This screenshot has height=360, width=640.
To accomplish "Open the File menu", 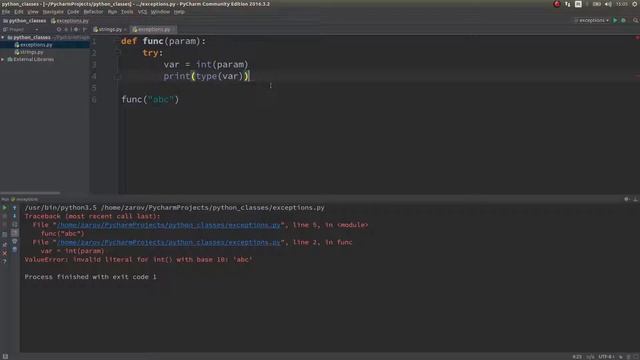I will [6, 12].
